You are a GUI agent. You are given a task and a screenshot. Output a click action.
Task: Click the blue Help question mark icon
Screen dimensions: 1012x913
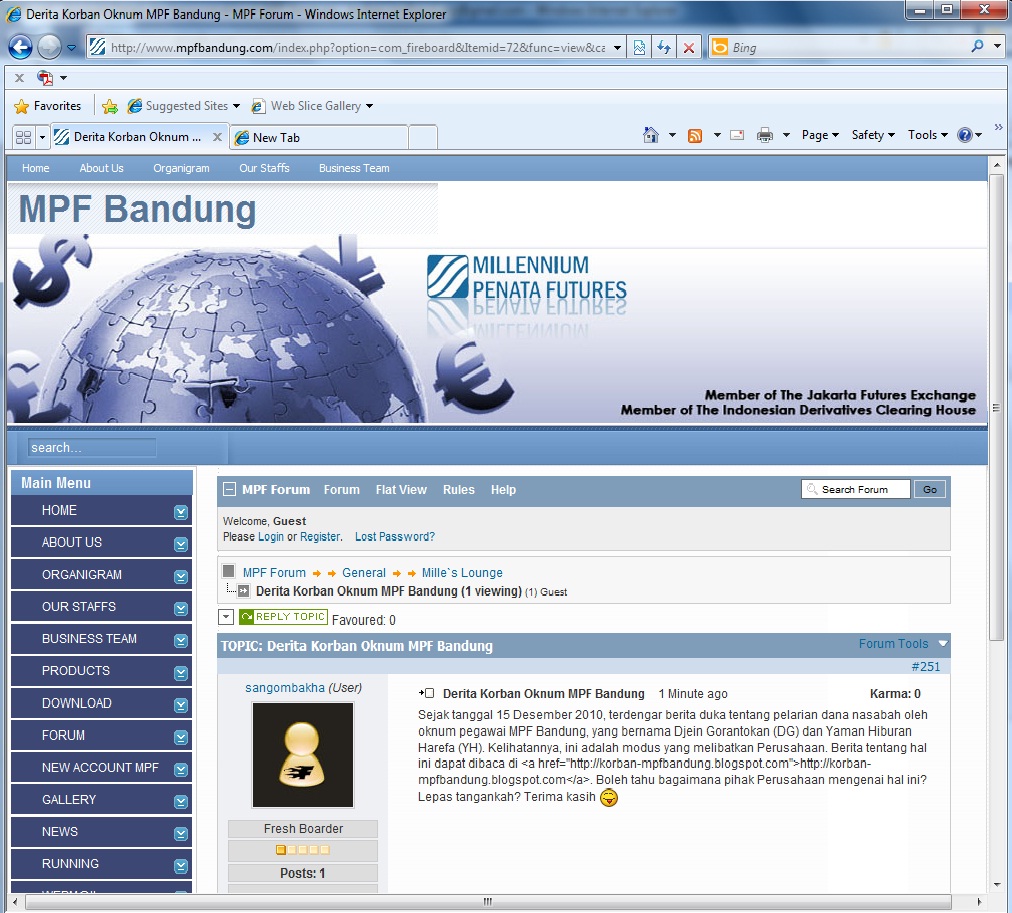(x=965, y=135)
